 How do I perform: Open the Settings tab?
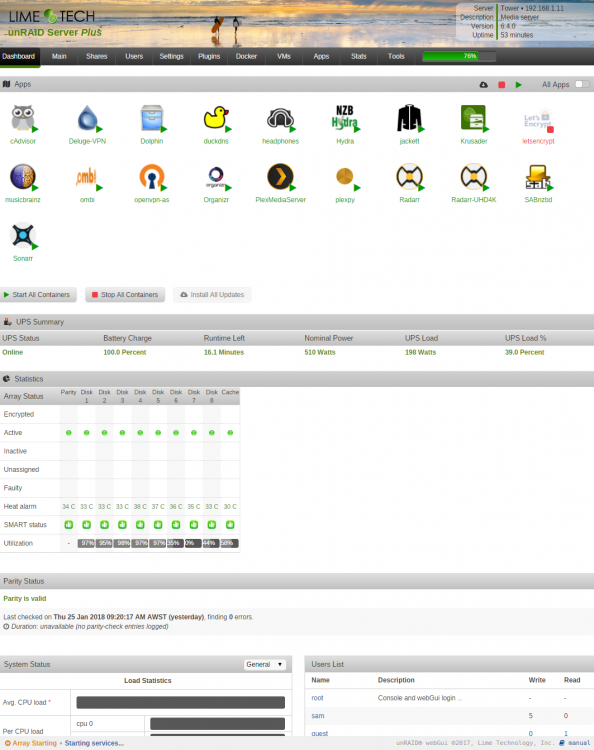[172, 56]
